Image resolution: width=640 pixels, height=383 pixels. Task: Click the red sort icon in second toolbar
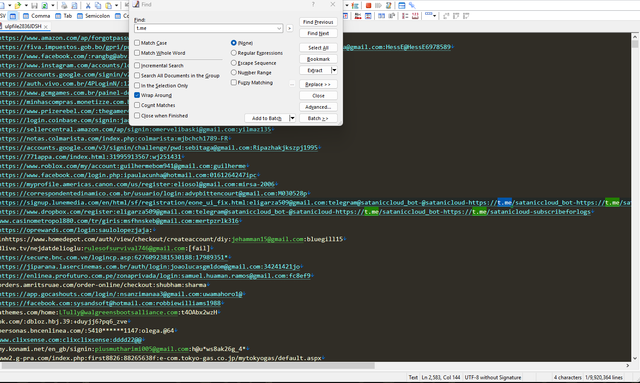[x=415, y=16]
